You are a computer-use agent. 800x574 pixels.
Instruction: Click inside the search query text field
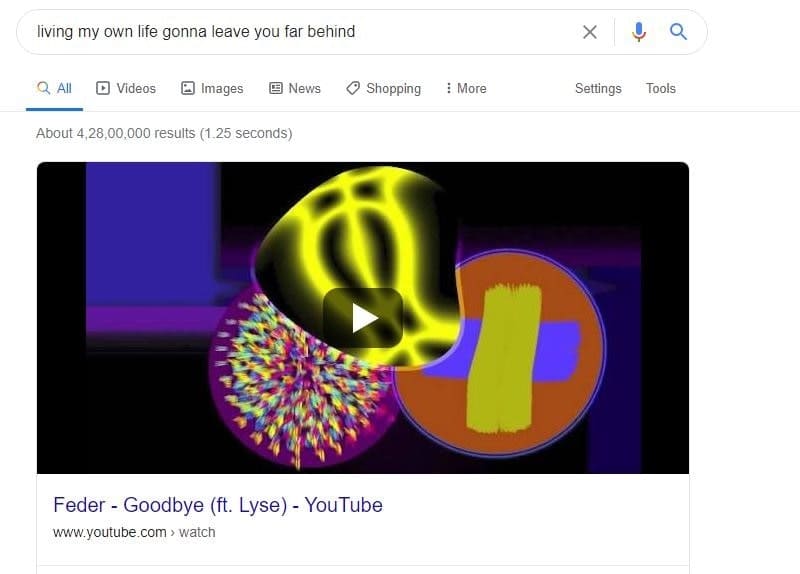point(296,32)
